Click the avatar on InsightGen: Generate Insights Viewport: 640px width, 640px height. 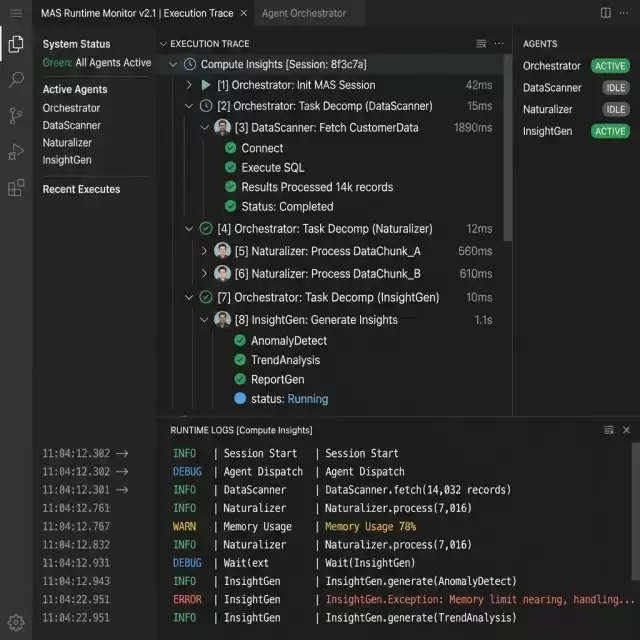click(x=222, y=320)
